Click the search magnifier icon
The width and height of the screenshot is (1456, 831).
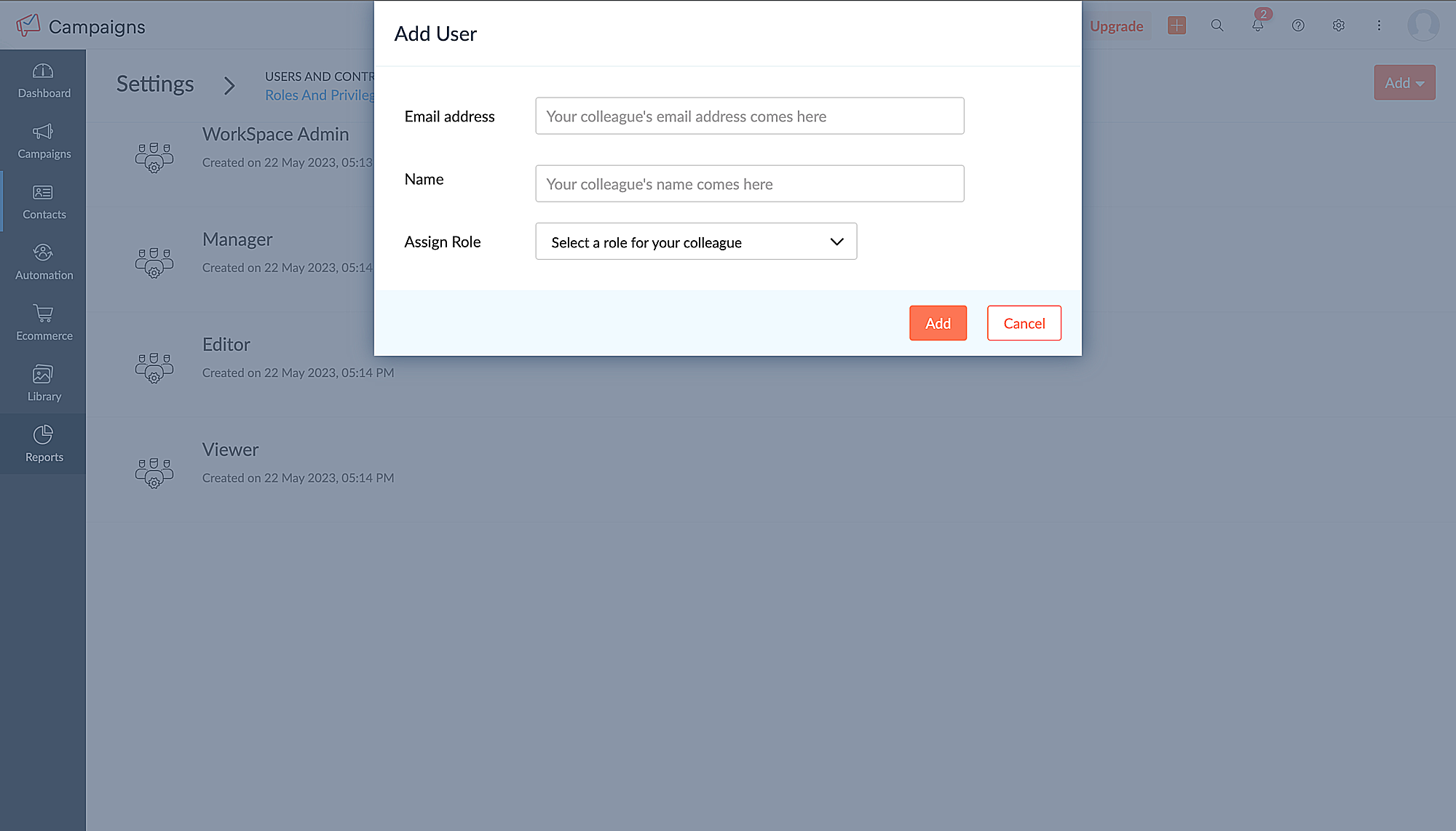click(x=1216, y=25)
